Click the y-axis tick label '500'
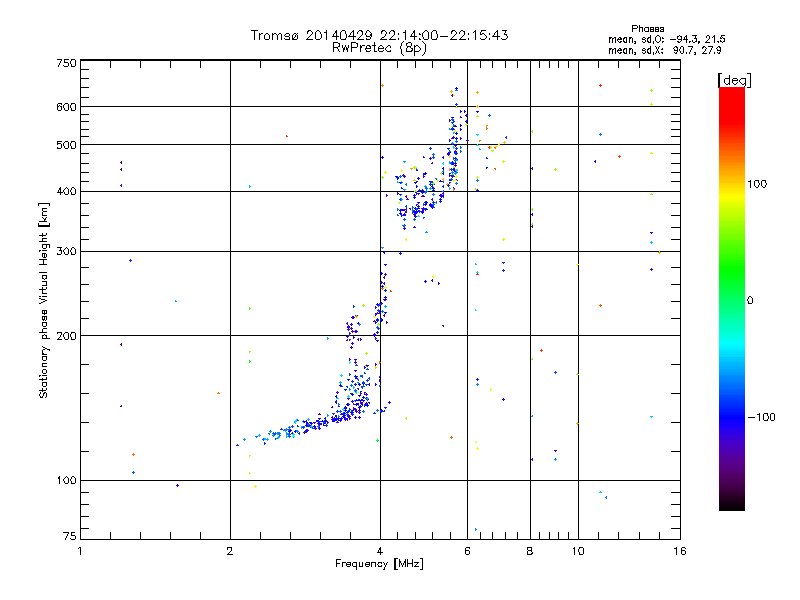This screenshot has width=800, height=600. point(66,145)
